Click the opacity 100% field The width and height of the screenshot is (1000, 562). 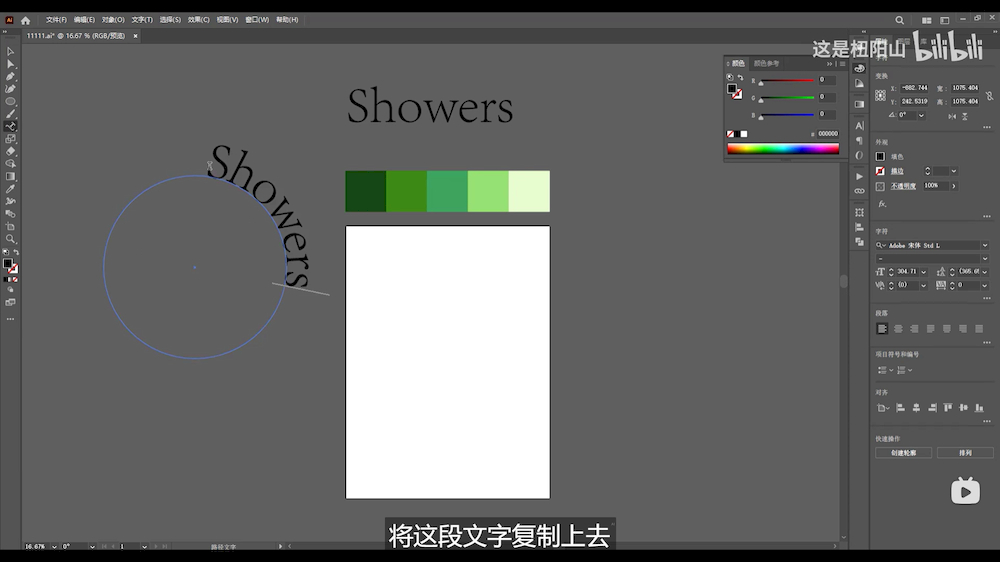pyautogui.click(x=936, y=186)
